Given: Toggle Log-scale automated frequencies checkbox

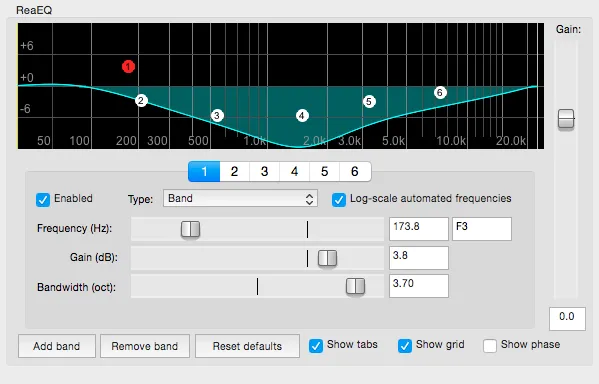Looking at the screenshot, I should coord(339,199).
